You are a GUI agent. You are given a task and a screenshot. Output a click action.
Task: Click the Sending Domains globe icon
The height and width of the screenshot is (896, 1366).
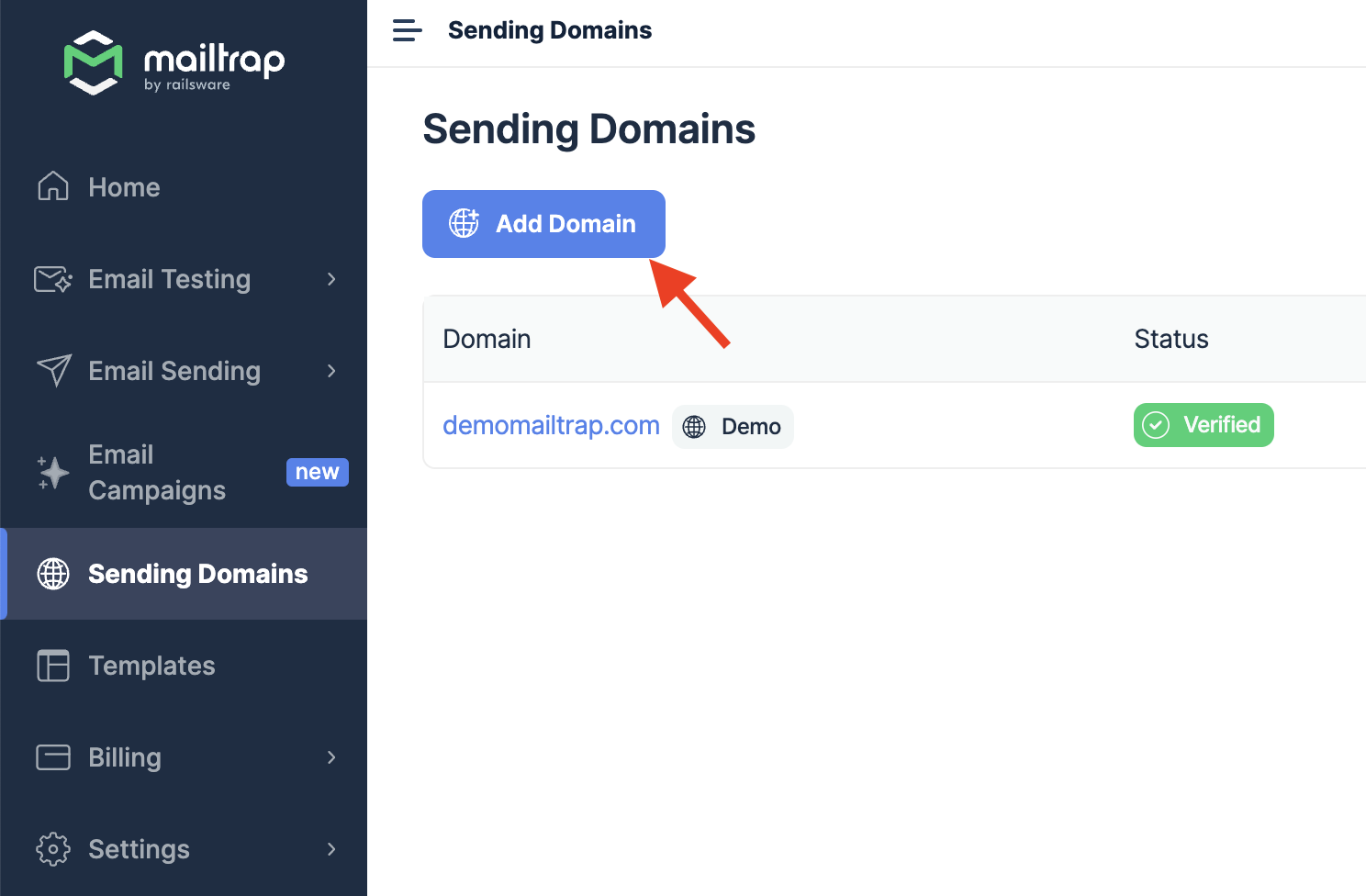[52, 574]
